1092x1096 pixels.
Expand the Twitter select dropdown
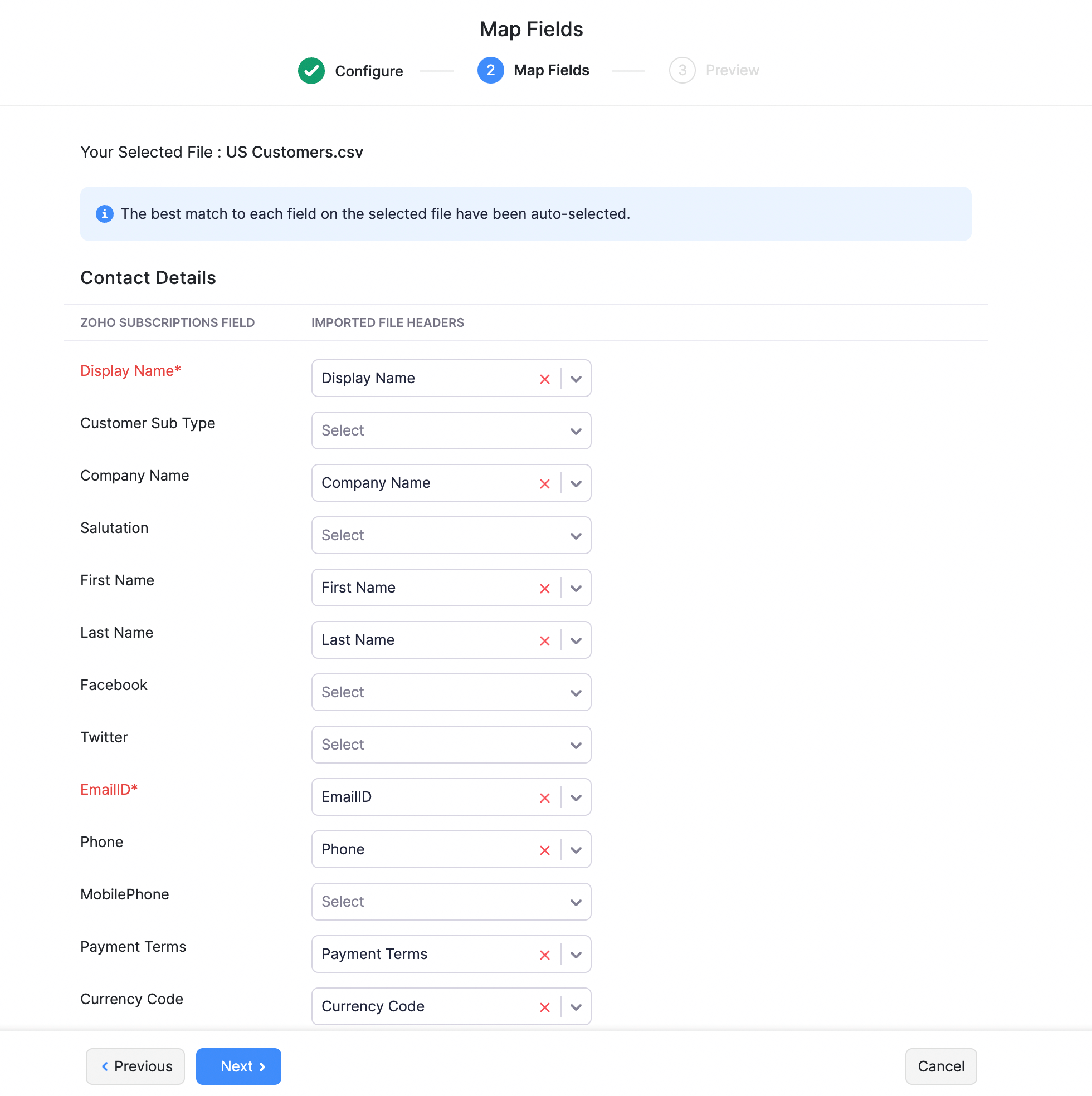(451, 744)
